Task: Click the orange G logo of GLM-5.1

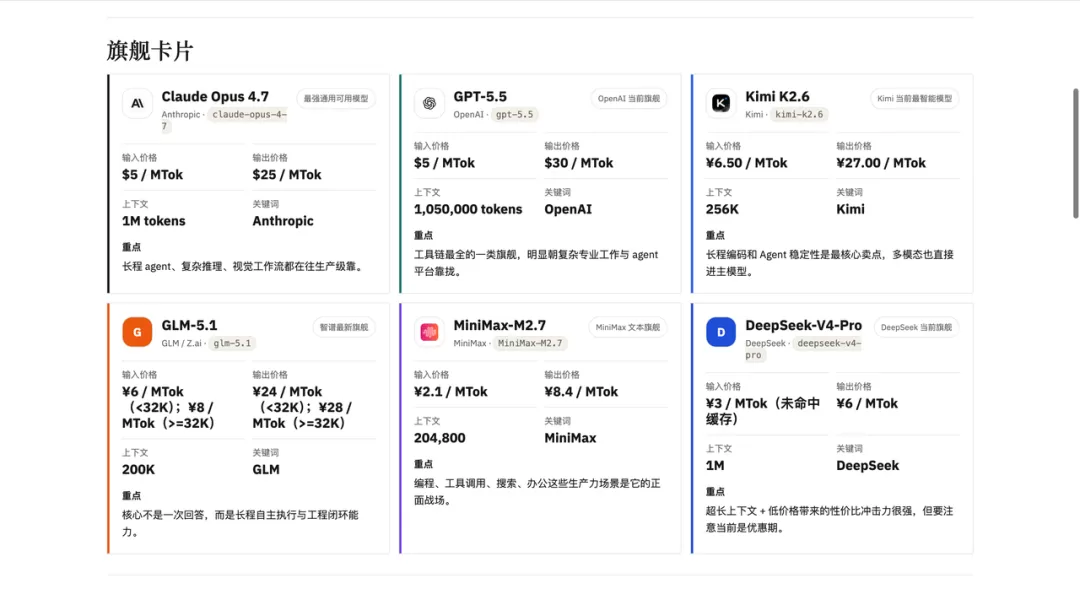Action: click(x=137, y=332)
